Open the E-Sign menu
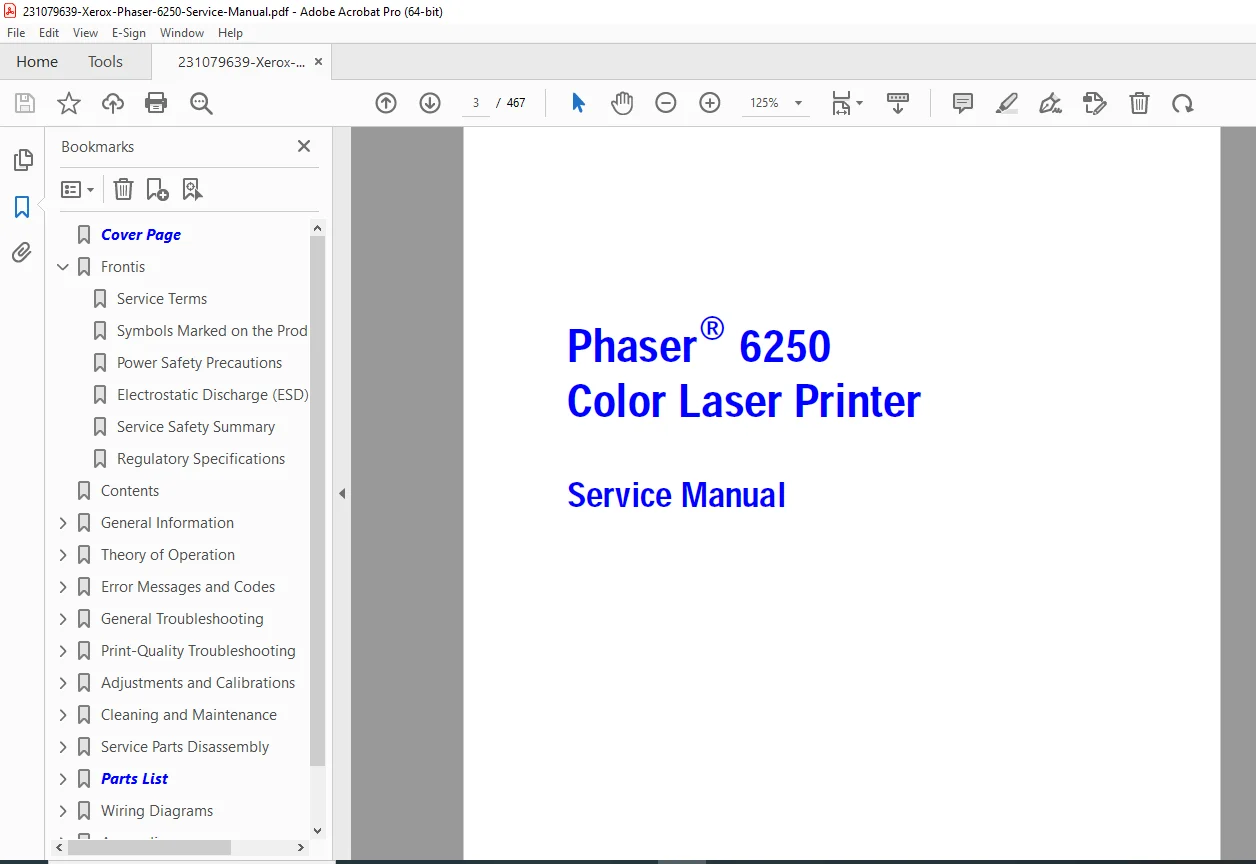The height and width of the screenshot is (864, 1256). pos(129,33)
